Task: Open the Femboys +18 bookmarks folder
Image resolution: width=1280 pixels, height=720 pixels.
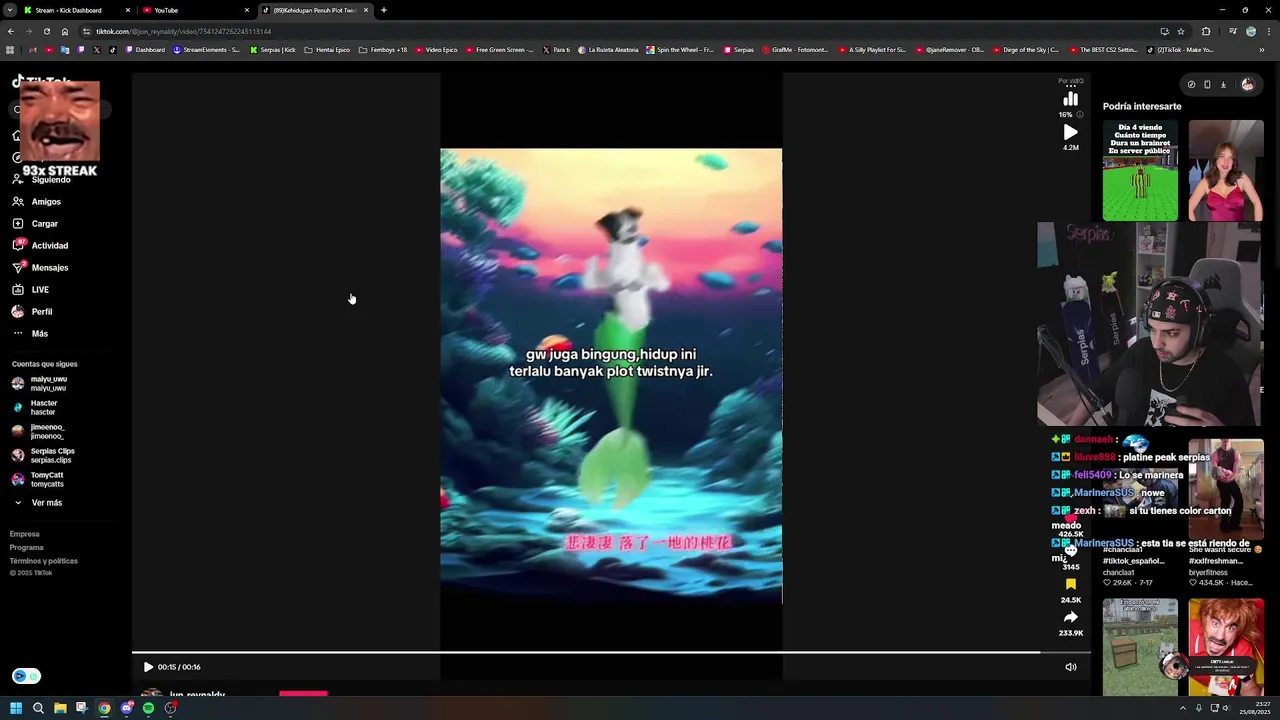Action: point(383,50)
